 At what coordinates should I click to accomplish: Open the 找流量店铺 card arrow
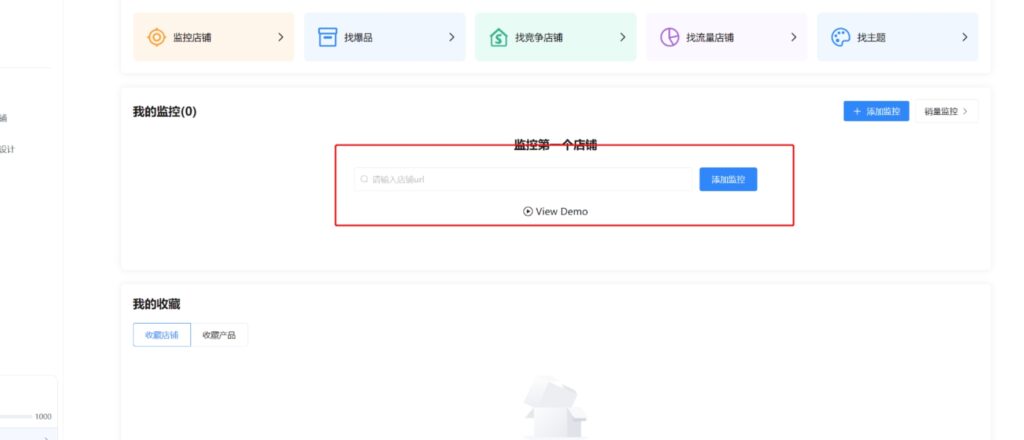pos(794,37)
